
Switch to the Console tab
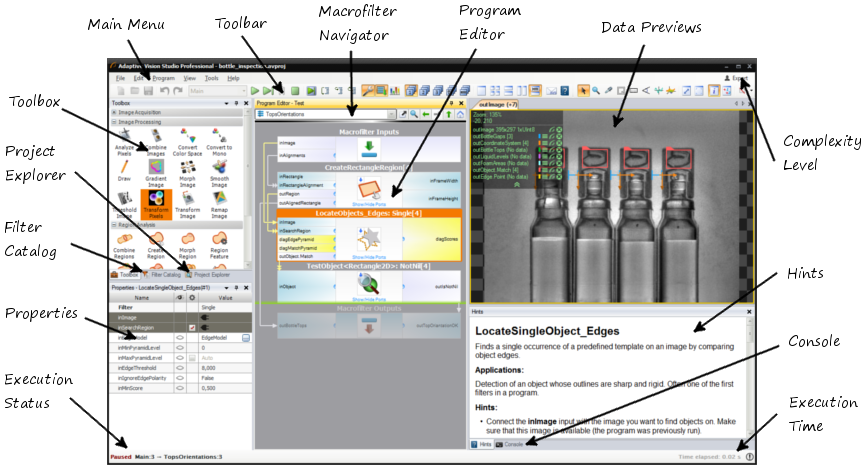(x=510, y=443)
